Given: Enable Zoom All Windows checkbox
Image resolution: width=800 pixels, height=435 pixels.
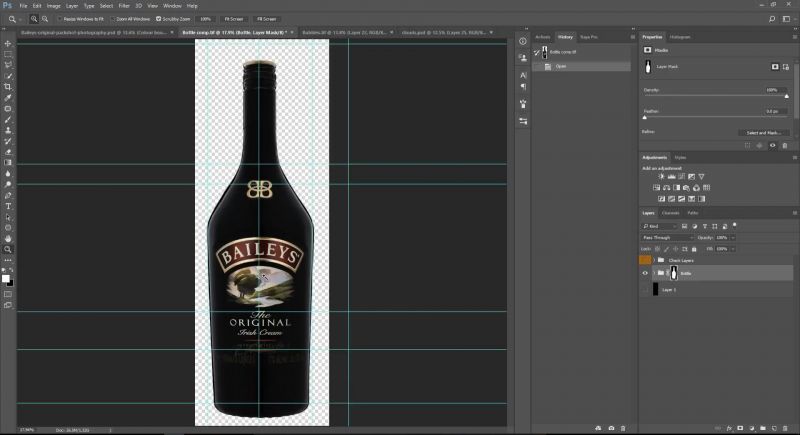Looking at the screenshot, I should [x=113, y=19].
